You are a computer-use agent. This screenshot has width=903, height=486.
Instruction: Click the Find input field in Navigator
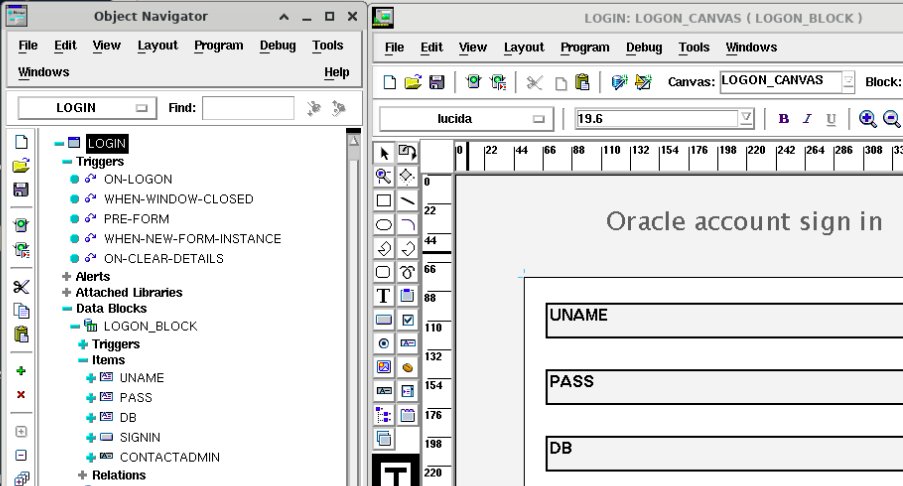point(248,108)
